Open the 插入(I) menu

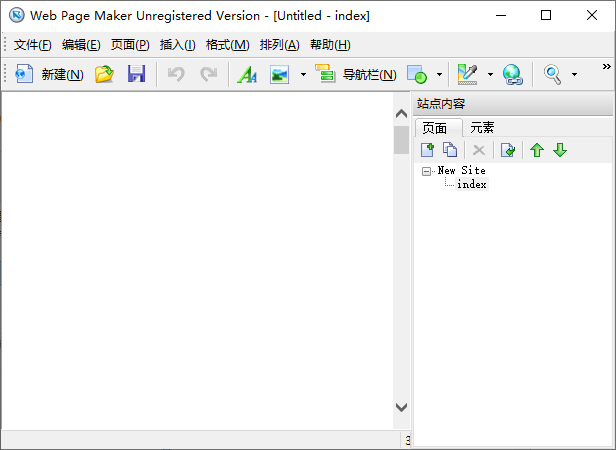click(x=178, y=45)
